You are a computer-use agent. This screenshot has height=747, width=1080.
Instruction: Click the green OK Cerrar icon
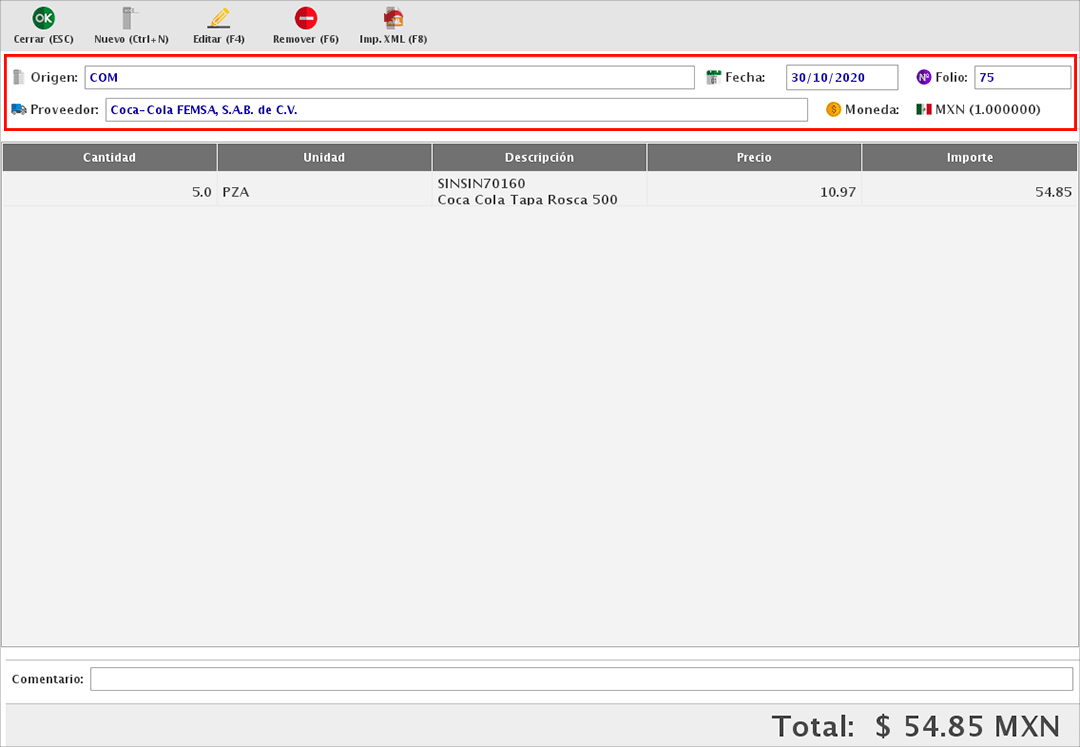43,18
